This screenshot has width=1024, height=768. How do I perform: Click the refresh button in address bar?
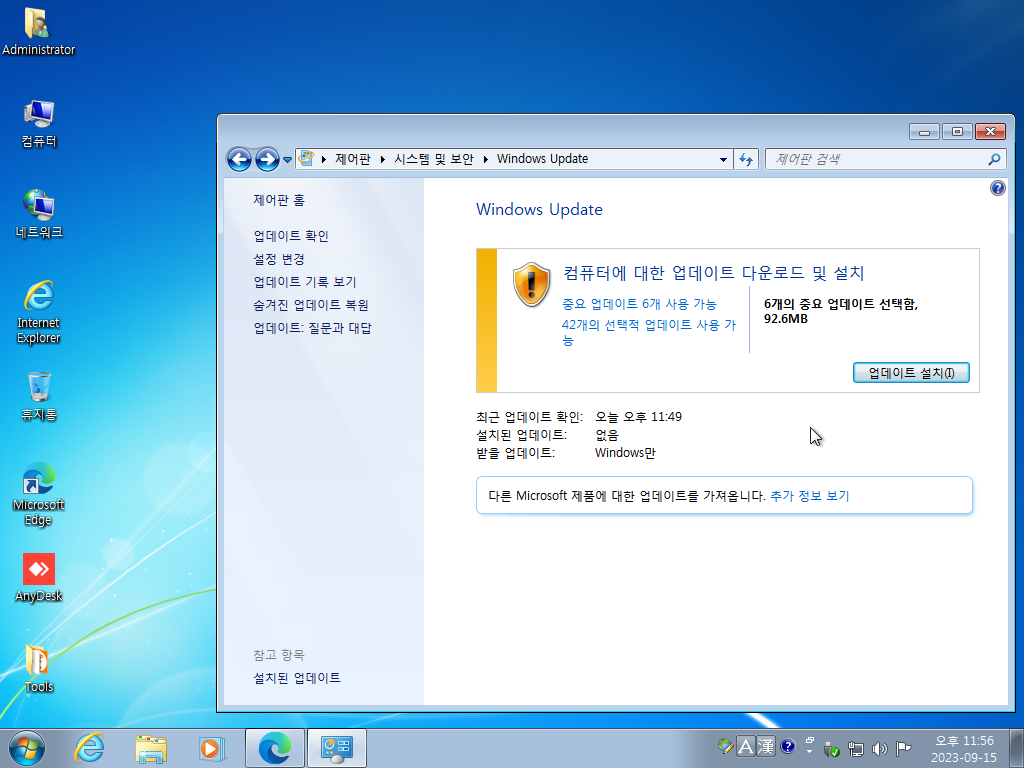pos(746,159)
